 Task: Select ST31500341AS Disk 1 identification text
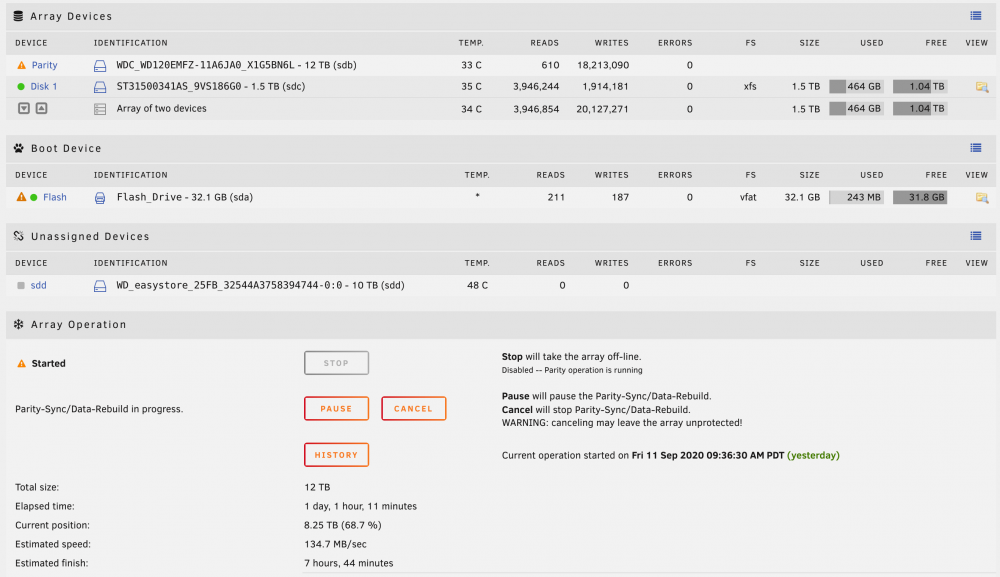tap(210, 87)
